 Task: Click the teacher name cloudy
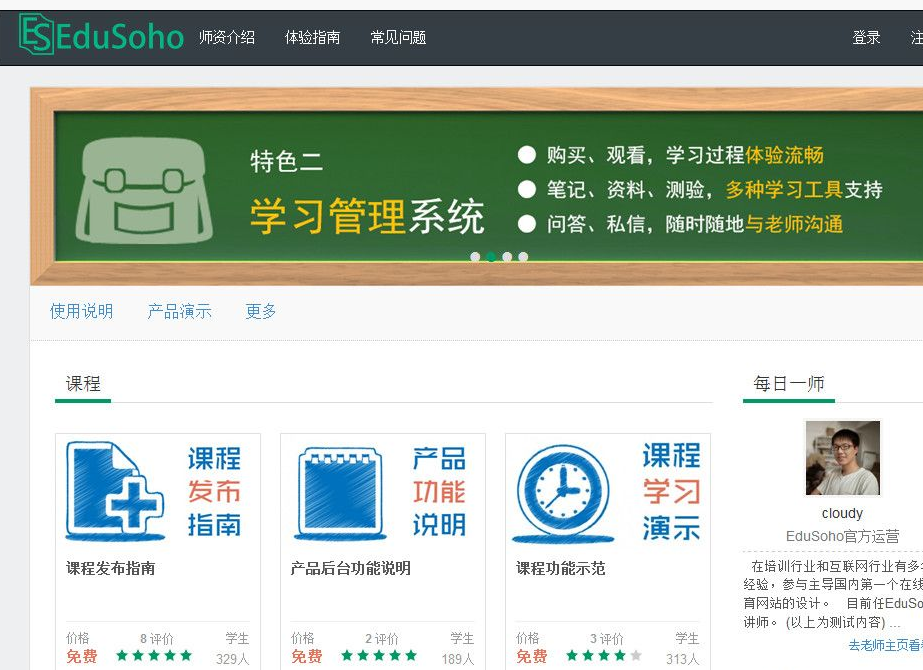842,512
